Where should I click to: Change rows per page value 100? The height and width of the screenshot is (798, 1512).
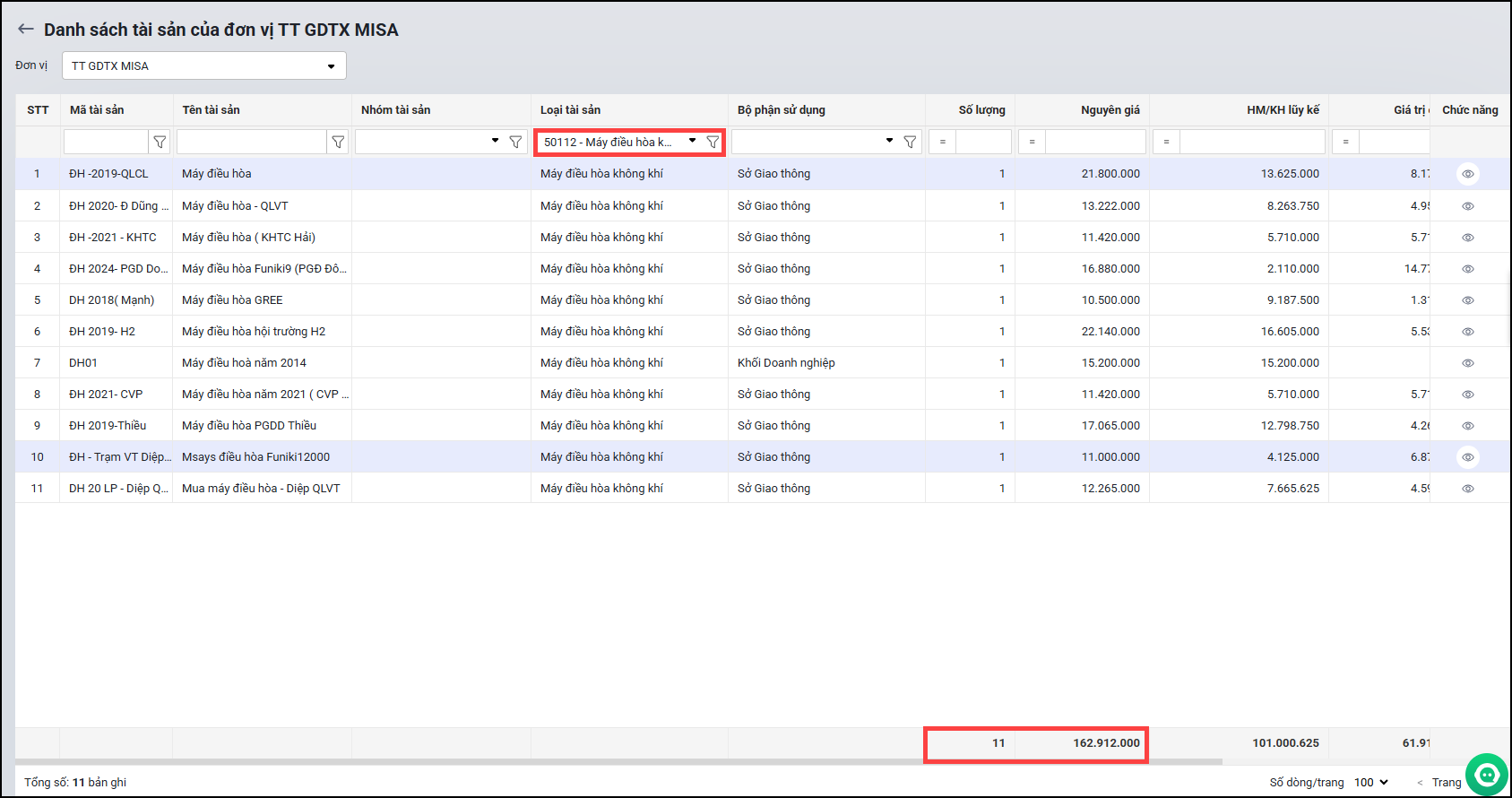[1370, 782]
